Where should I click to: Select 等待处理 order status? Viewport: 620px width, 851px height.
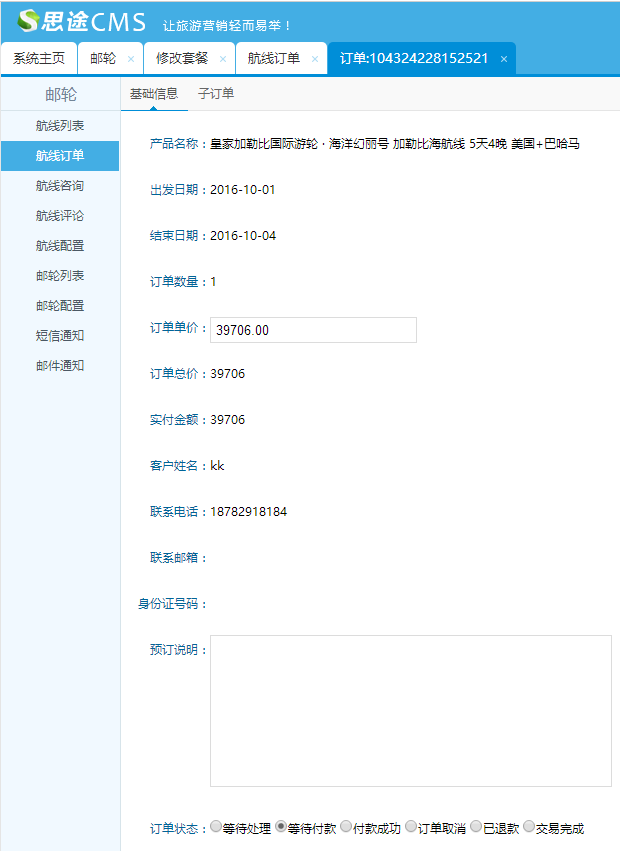point(216,827)
